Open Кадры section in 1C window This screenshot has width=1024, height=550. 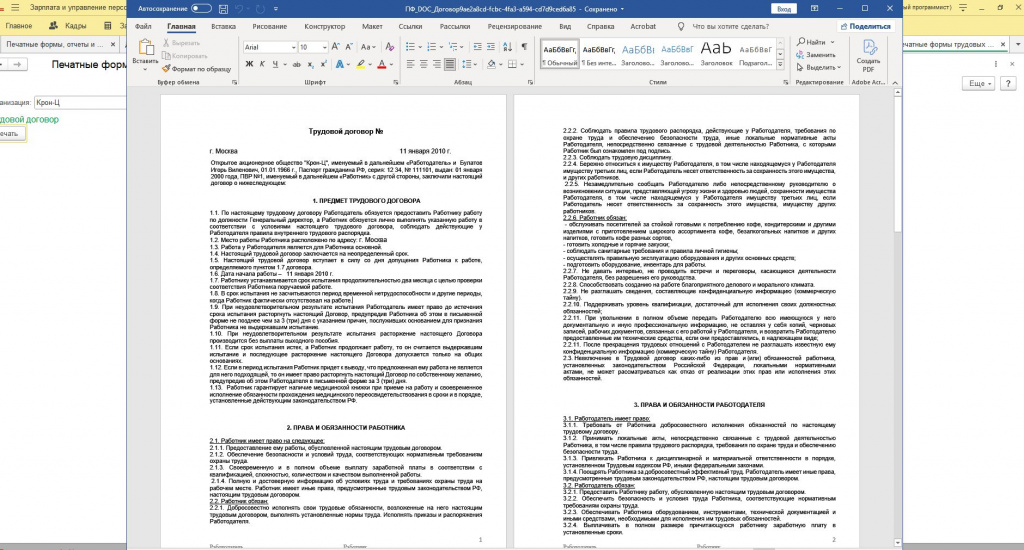click(69, 26)
